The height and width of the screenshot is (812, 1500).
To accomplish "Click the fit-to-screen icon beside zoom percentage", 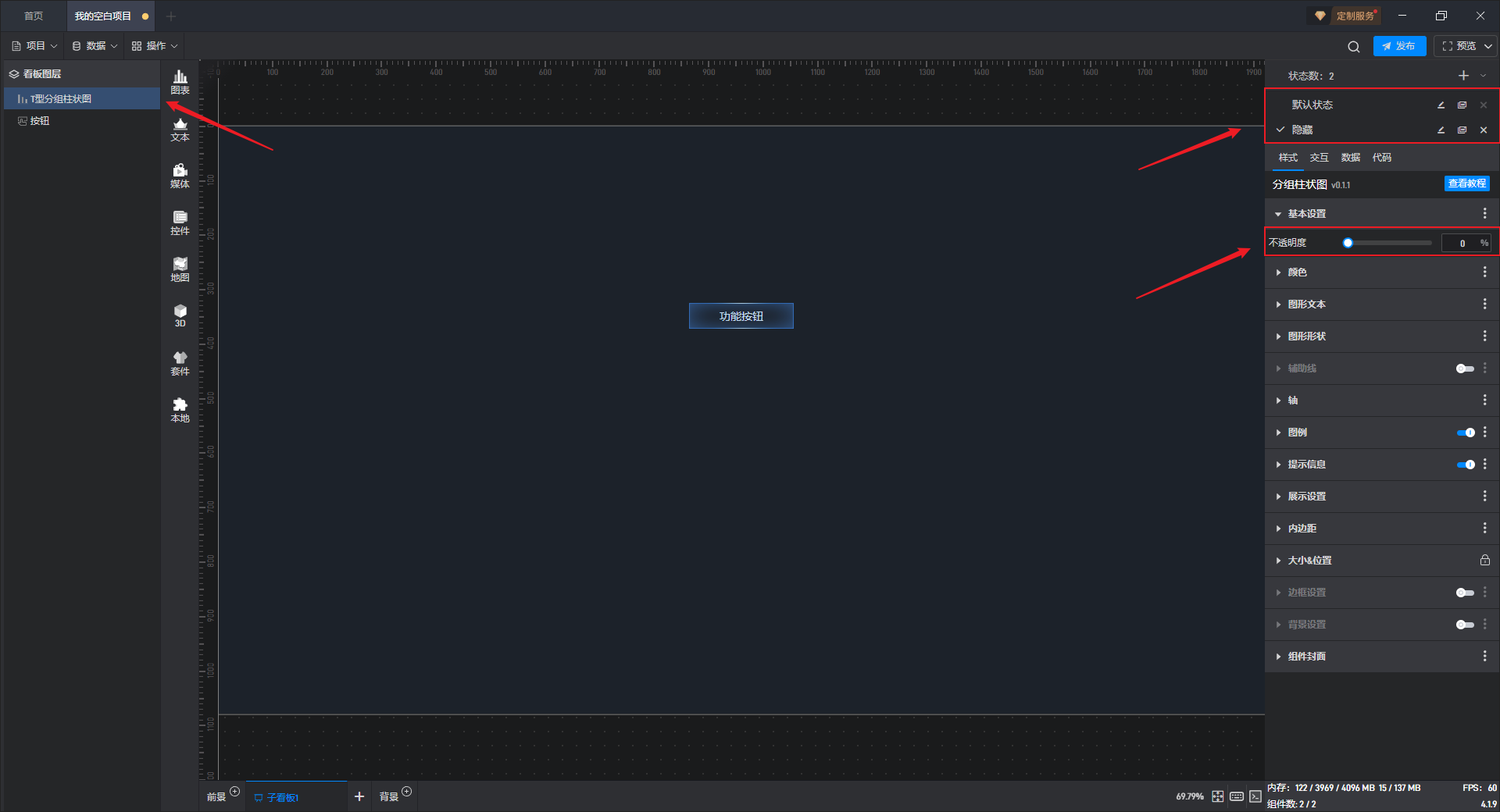I will coord(1218,796).
